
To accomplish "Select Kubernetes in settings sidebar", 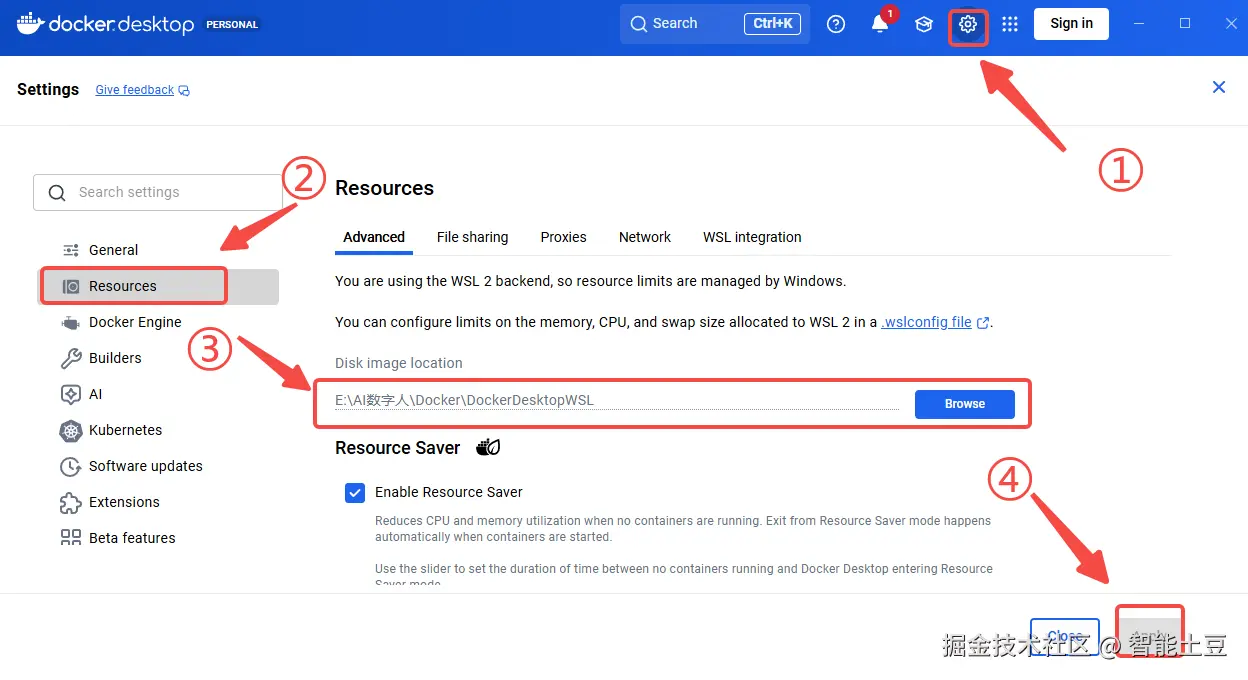I will coord(159,430).
